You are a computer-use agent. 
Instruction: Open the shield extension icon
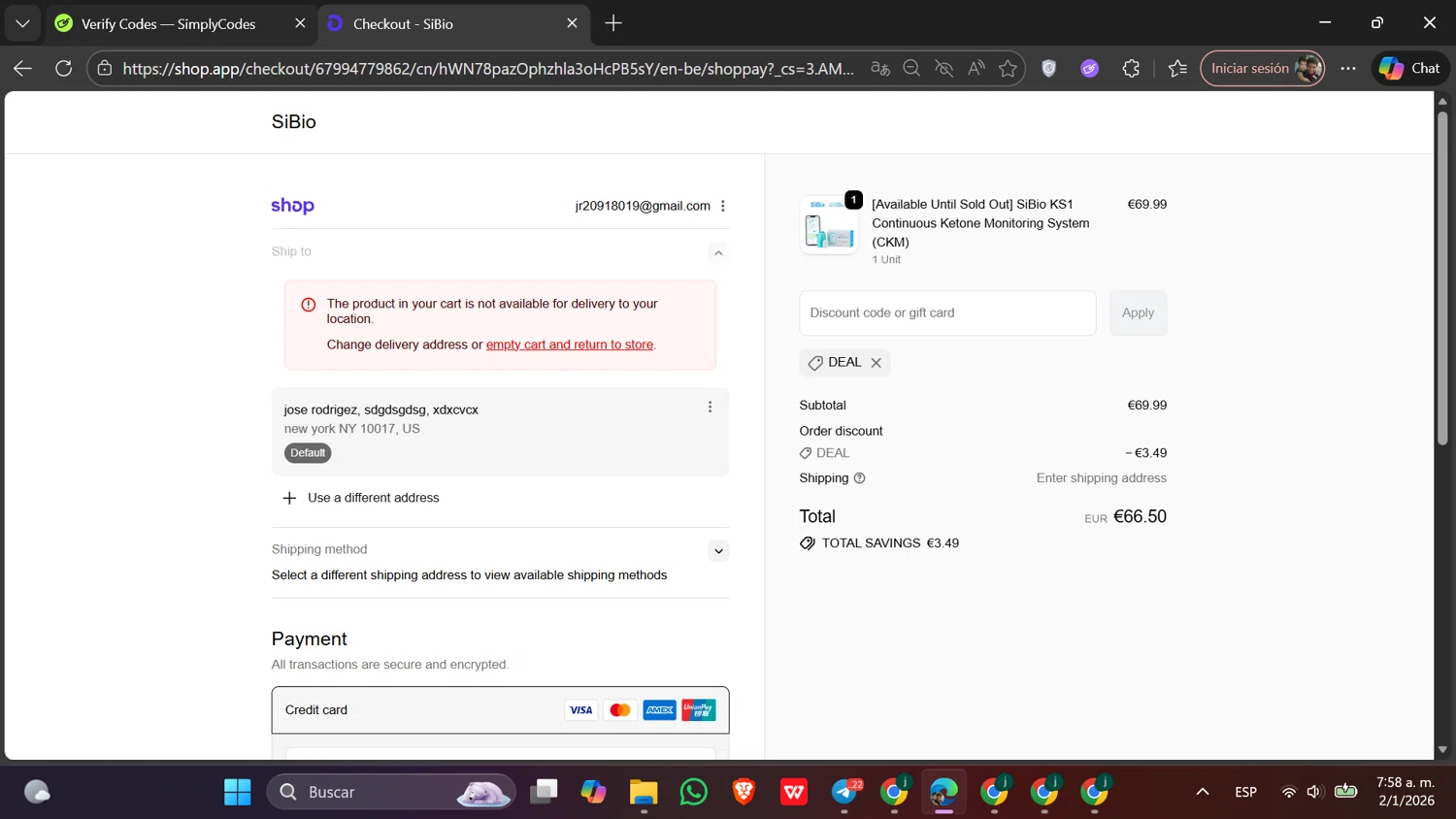(x=1049, y=68)
